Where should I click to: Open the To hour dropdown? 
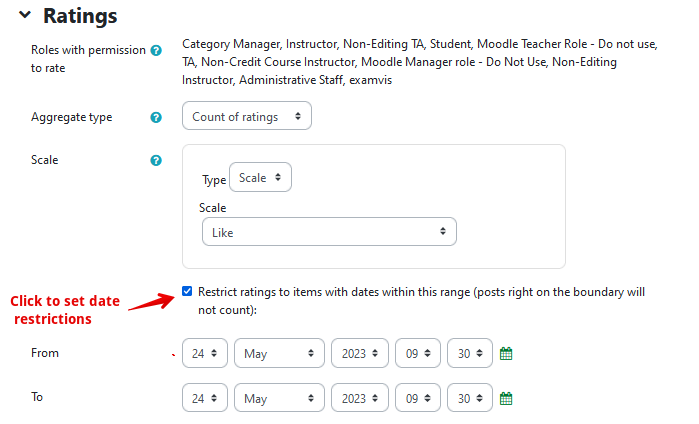coord(418,398)
